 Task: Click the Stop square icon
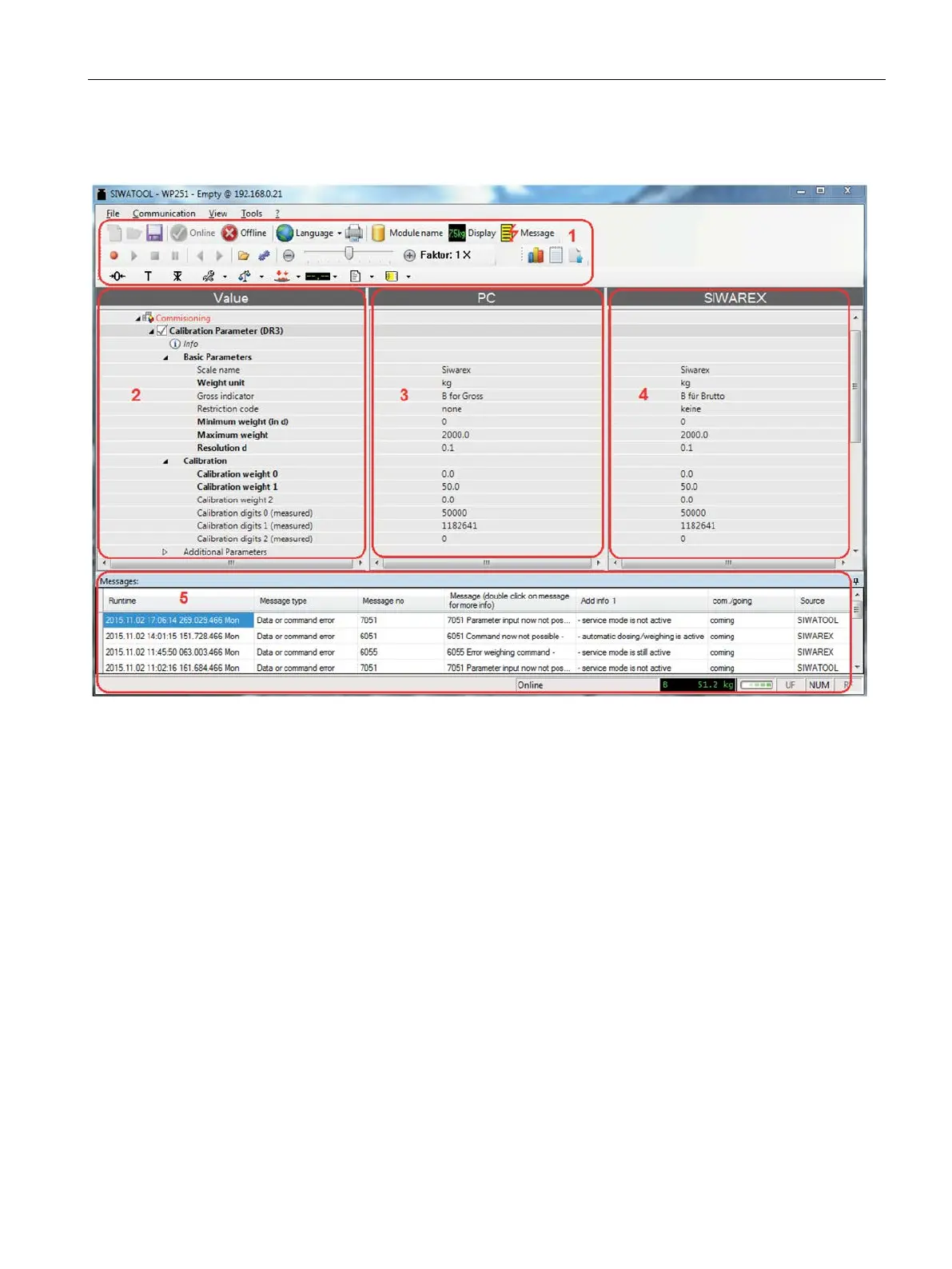pos(155,256)
